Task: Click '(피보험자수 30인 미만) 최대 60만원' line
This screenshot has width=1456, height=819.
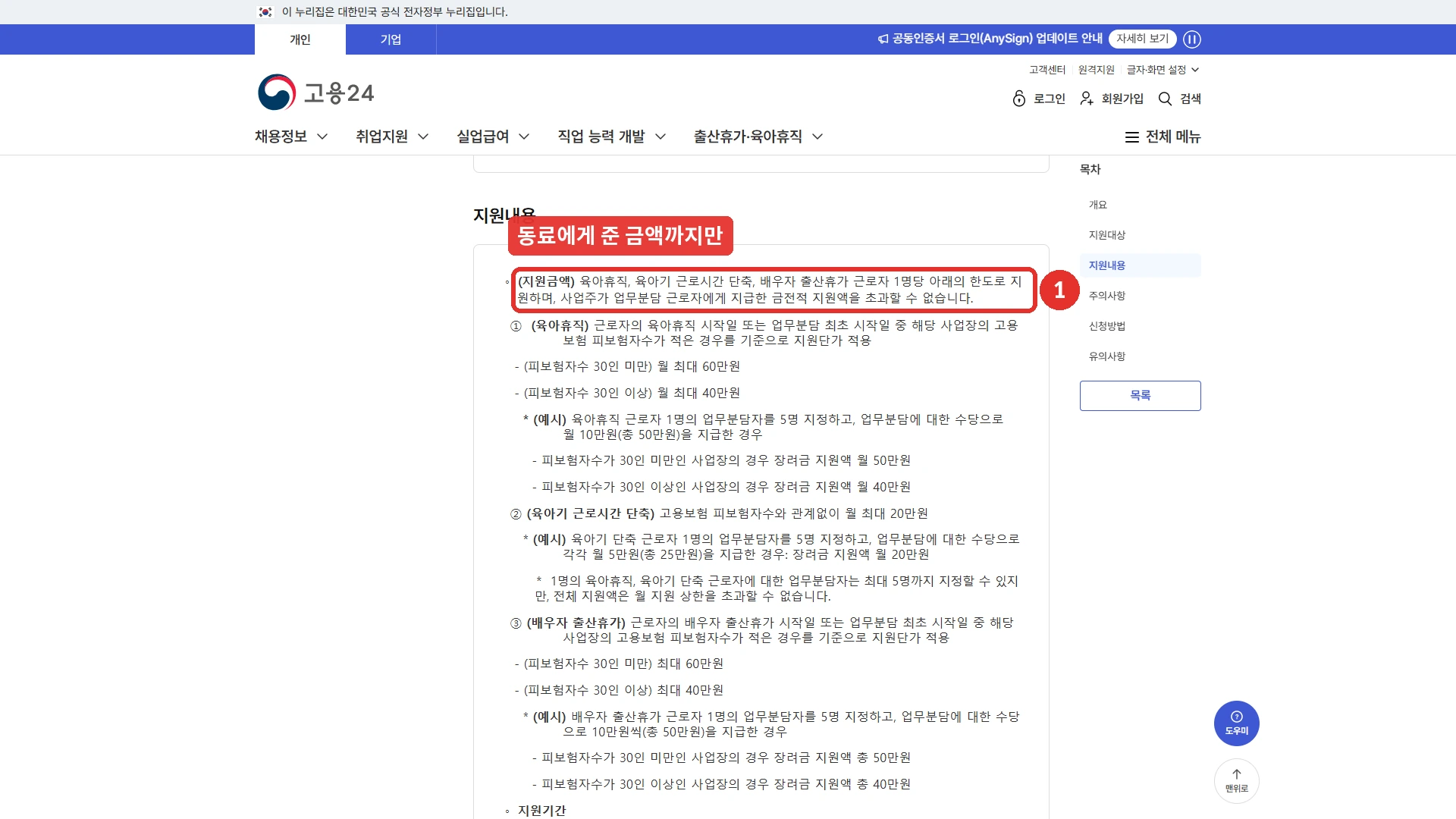Action: 623,664
